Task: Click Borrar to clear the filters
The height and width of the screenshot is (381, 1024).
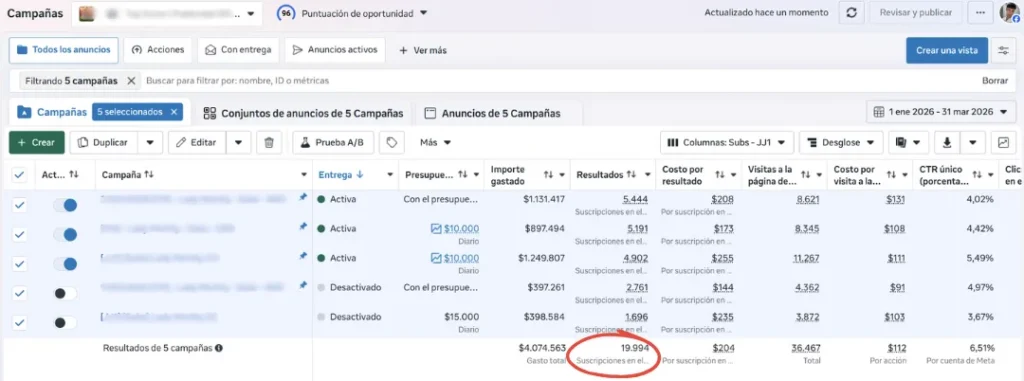Action: pyautogui.click(x=995, y=81)
